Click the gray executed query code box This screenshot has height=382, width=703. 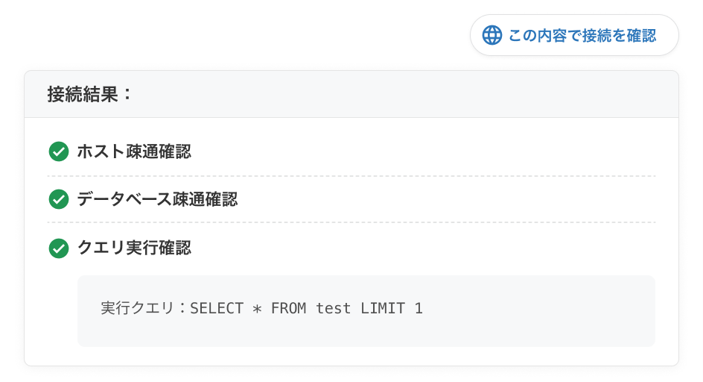[366, 311]
